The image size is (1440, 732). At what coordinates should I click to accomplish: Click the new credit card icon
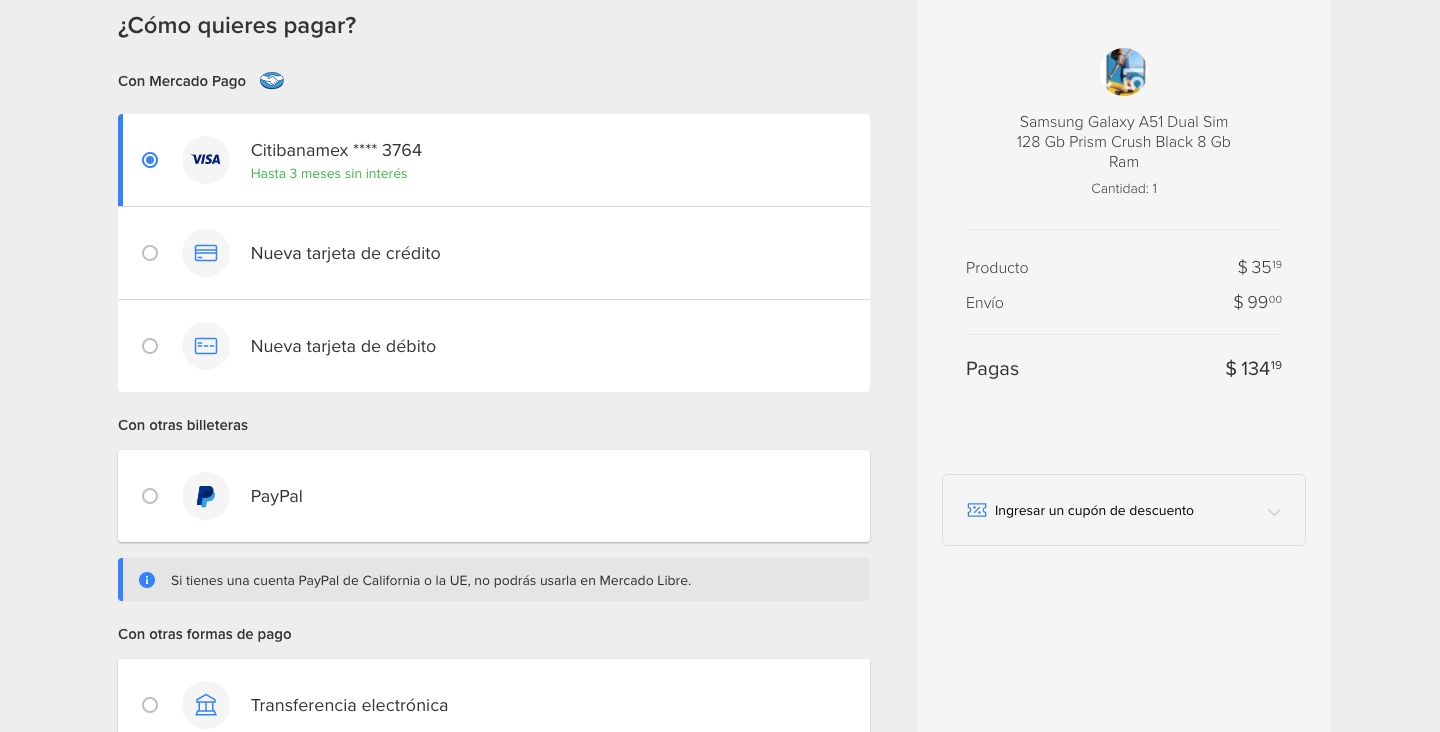pyautogui.click(x=206, y=253)
